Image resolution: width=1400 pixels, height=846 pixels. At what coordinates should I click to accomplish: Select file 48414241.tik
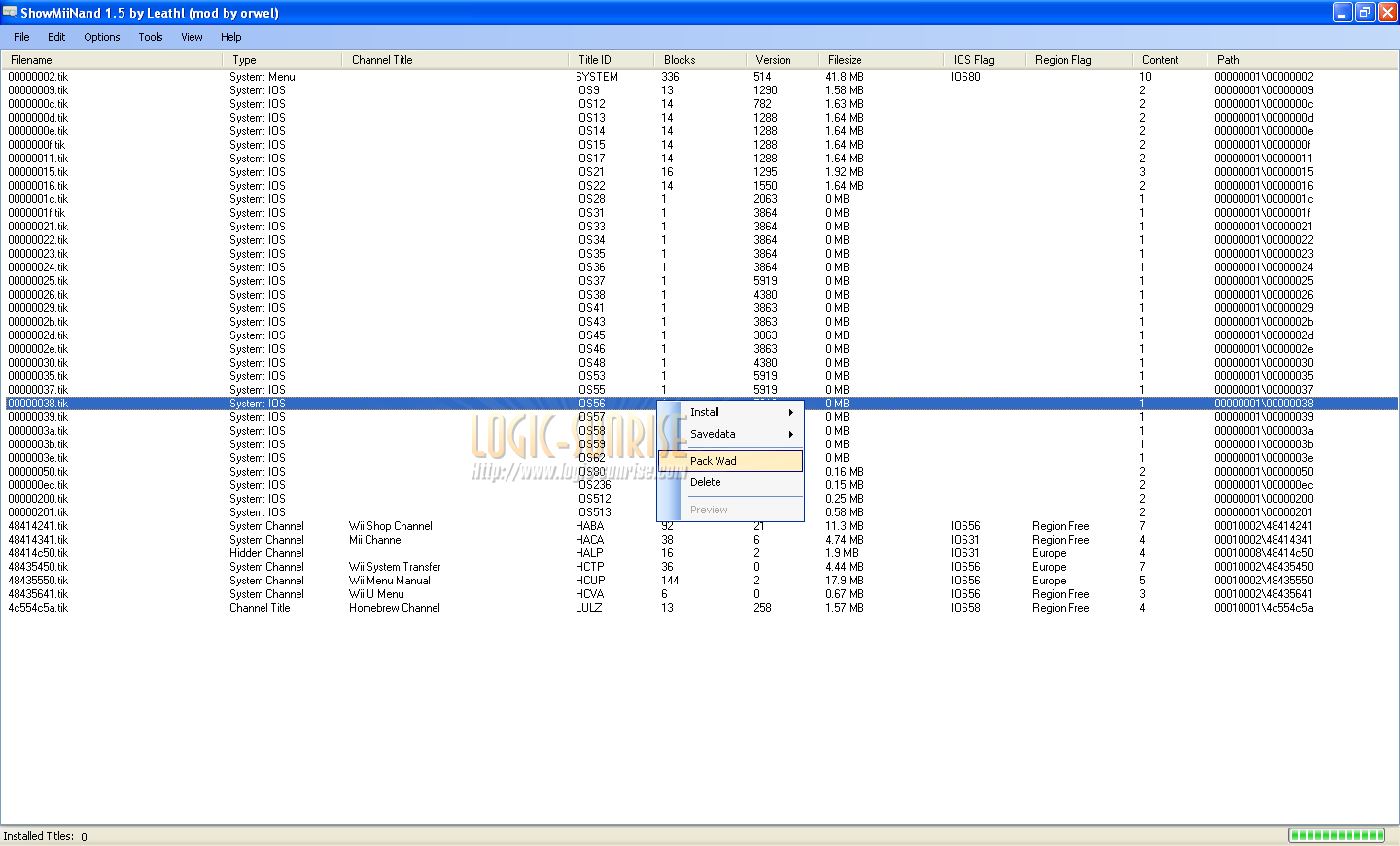38,526
